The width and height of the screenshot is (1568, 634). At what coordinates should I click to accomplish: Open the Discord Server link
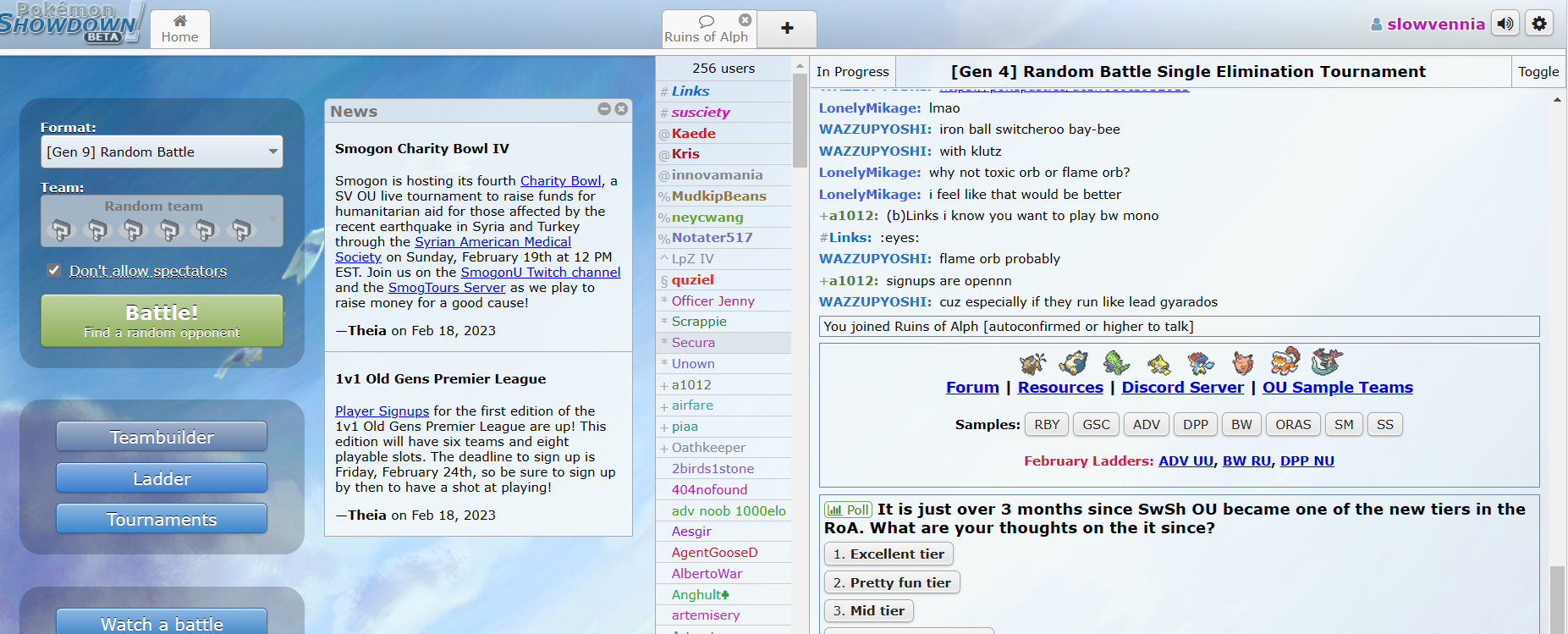click(x=1182, y=387)
